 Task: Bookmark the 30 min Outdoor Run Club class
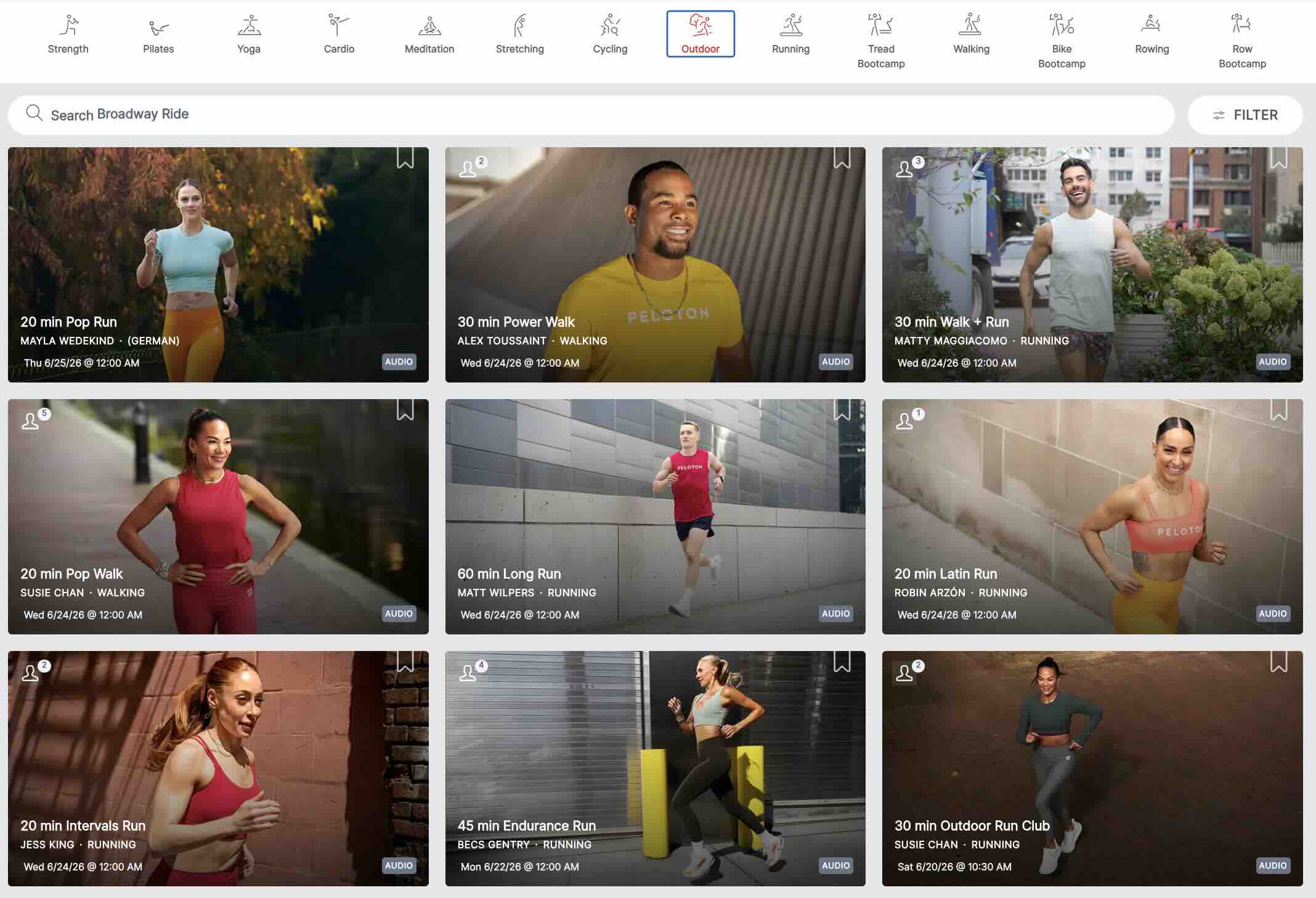(x=1278, y=661)
